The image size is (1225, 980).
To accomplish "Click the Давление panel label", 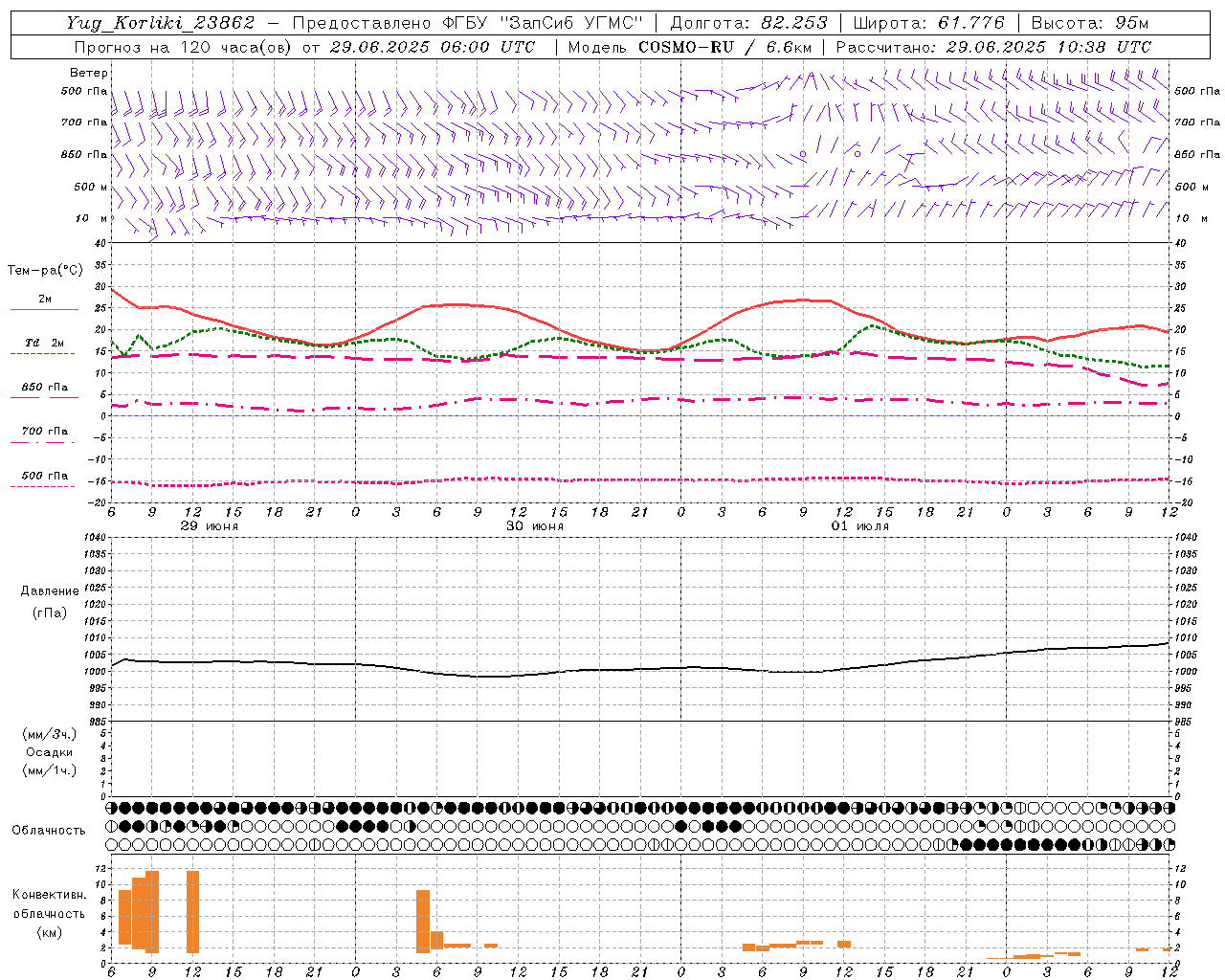I will 50,591.
